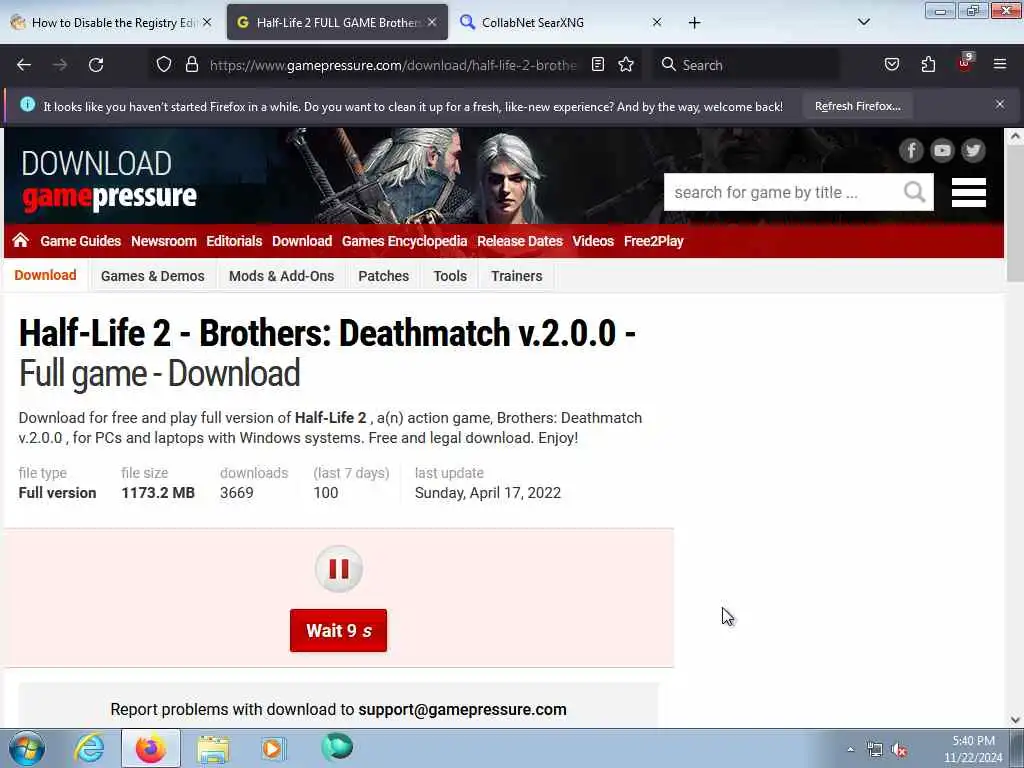Click the site search magnifier icon
This screenshot has height=768, width=1024.
(x=915, y=192)
